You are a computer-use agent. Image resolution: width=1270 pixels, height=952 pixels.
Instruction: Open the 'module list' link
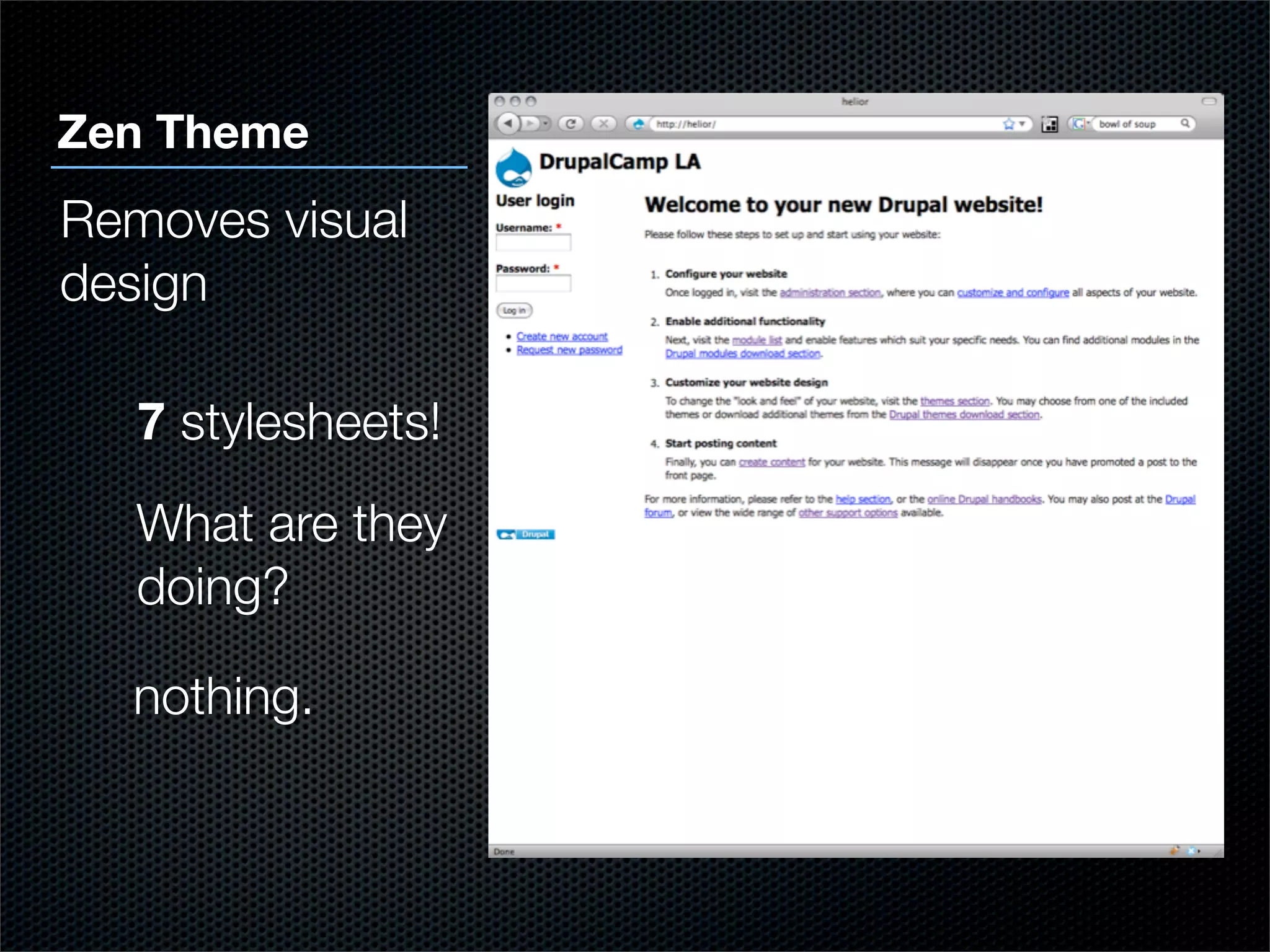click(757, 340)
